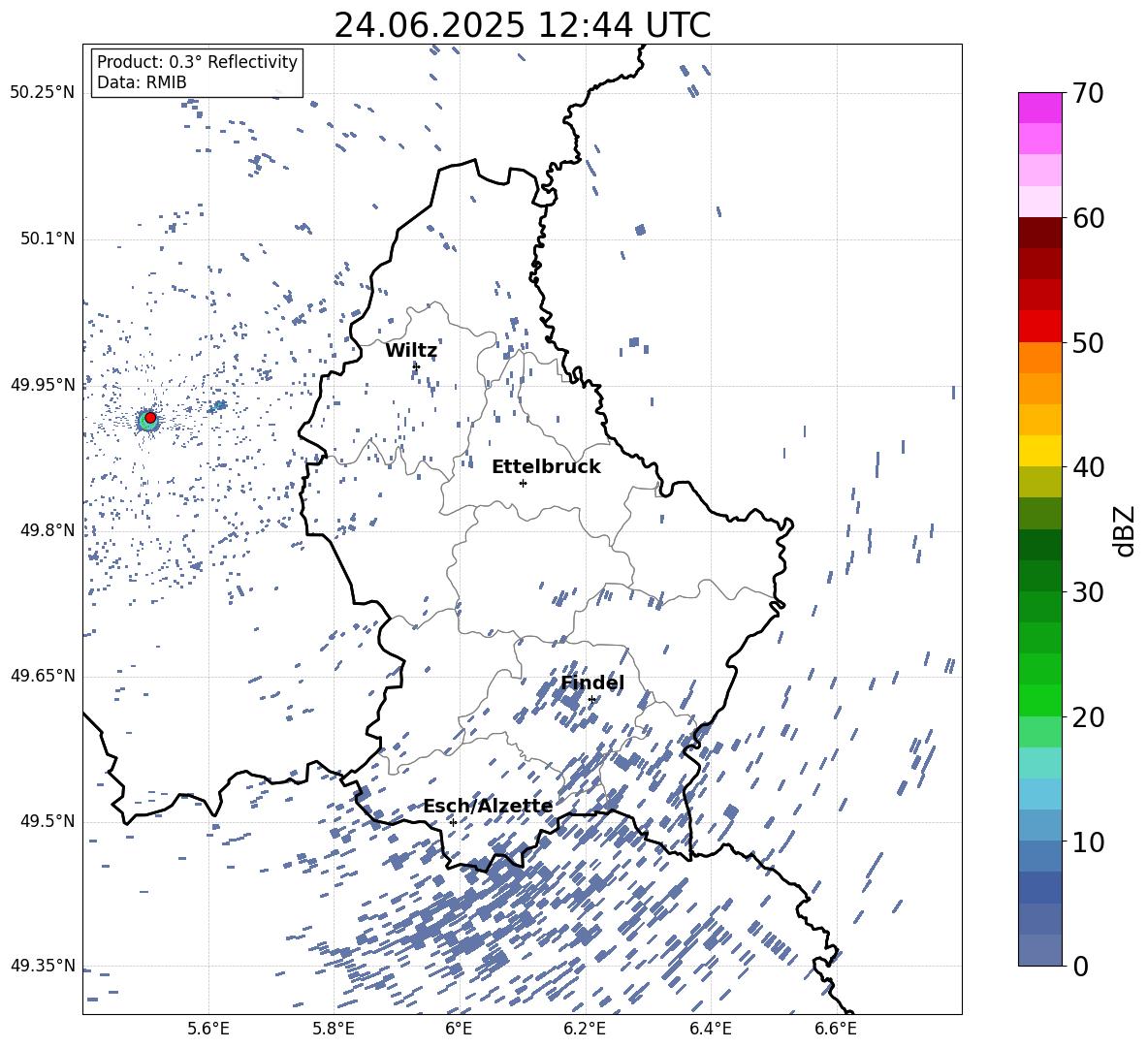The width and height of the screenshot is (1148, 1048).
Task: Click the dark green colorbar segment near 30
Action: click(1039, 575)
